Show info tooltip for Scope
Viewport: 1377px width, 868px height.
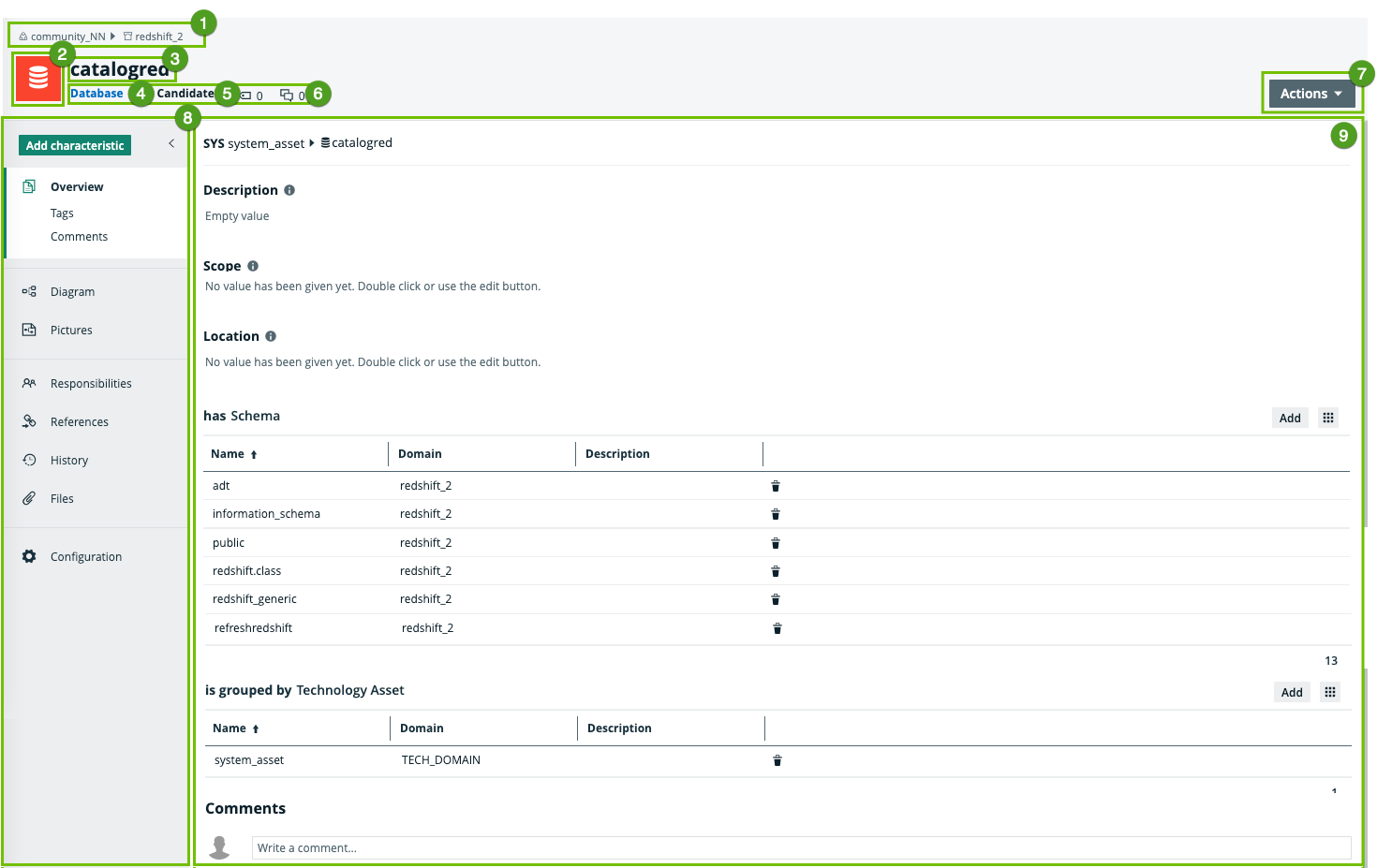click(253, 266)
